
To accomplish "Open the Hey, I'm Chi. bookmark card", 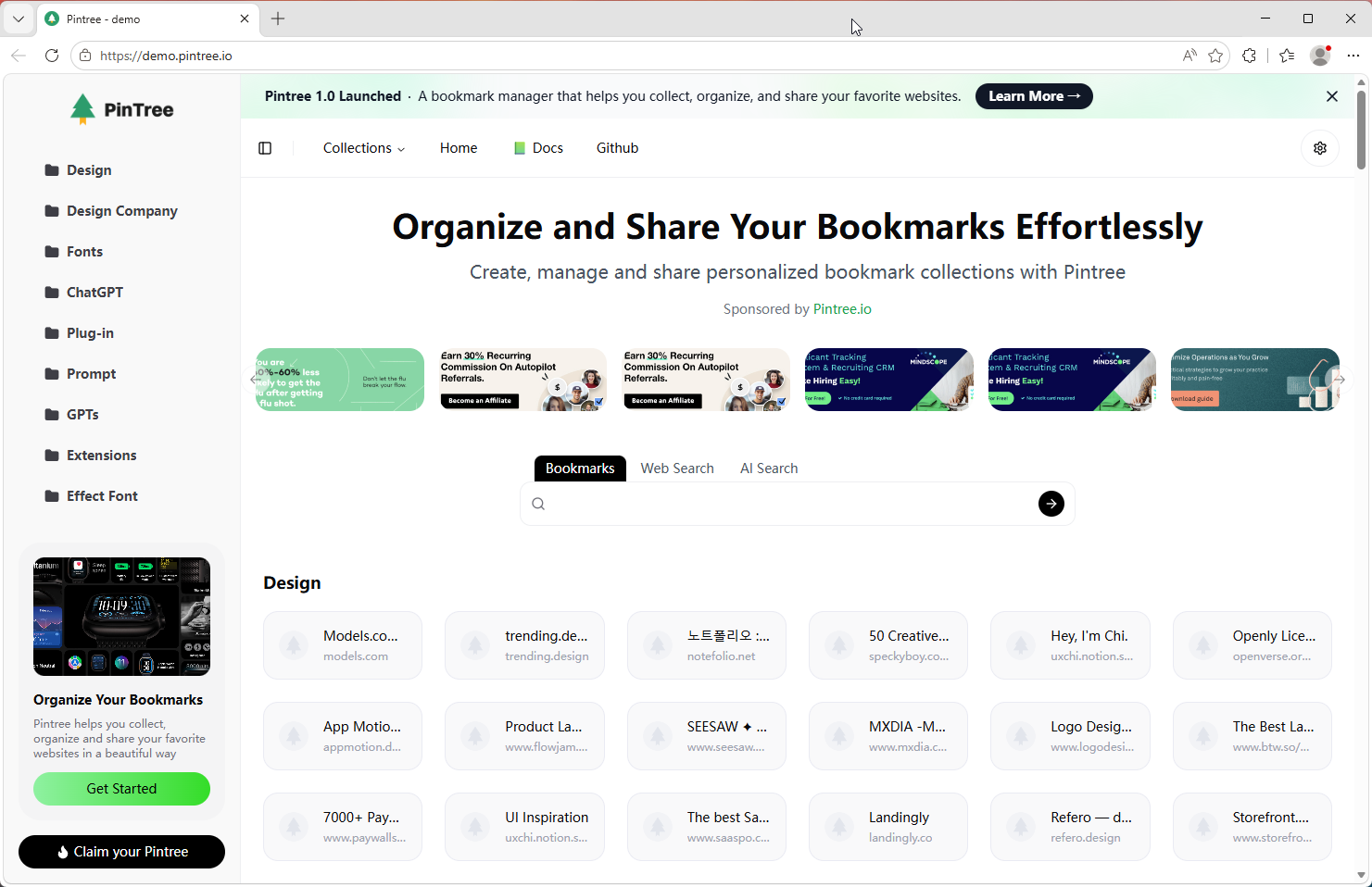I will click(1070, 645).
